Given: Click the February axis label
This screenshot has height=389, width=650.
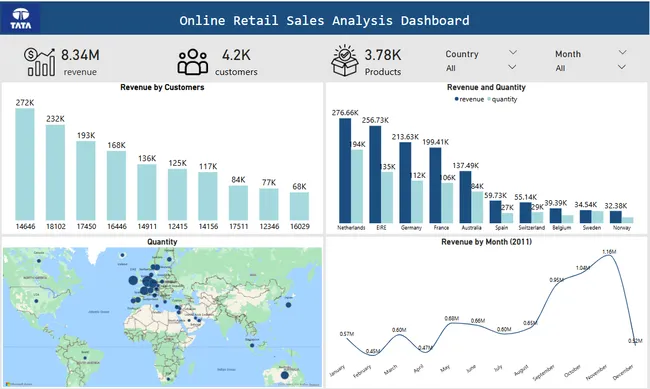Looking at the screenshot, I should 362,371.
